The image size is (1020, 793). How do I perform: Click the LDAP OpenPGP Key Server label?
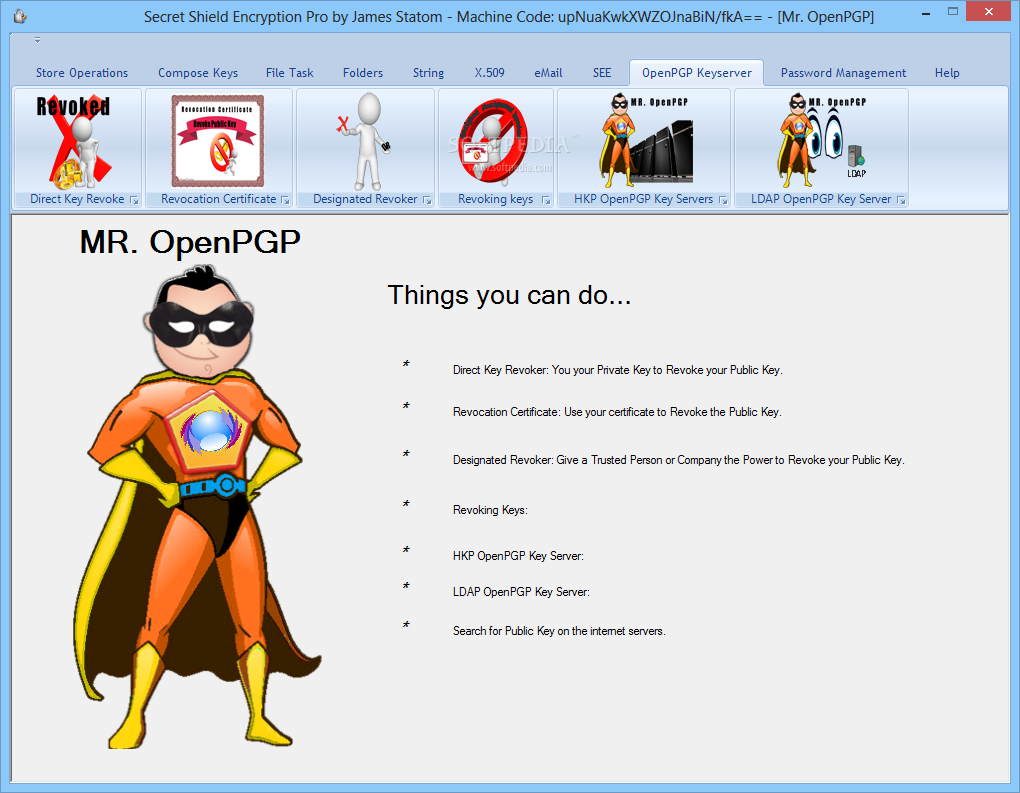coord(821,199)
